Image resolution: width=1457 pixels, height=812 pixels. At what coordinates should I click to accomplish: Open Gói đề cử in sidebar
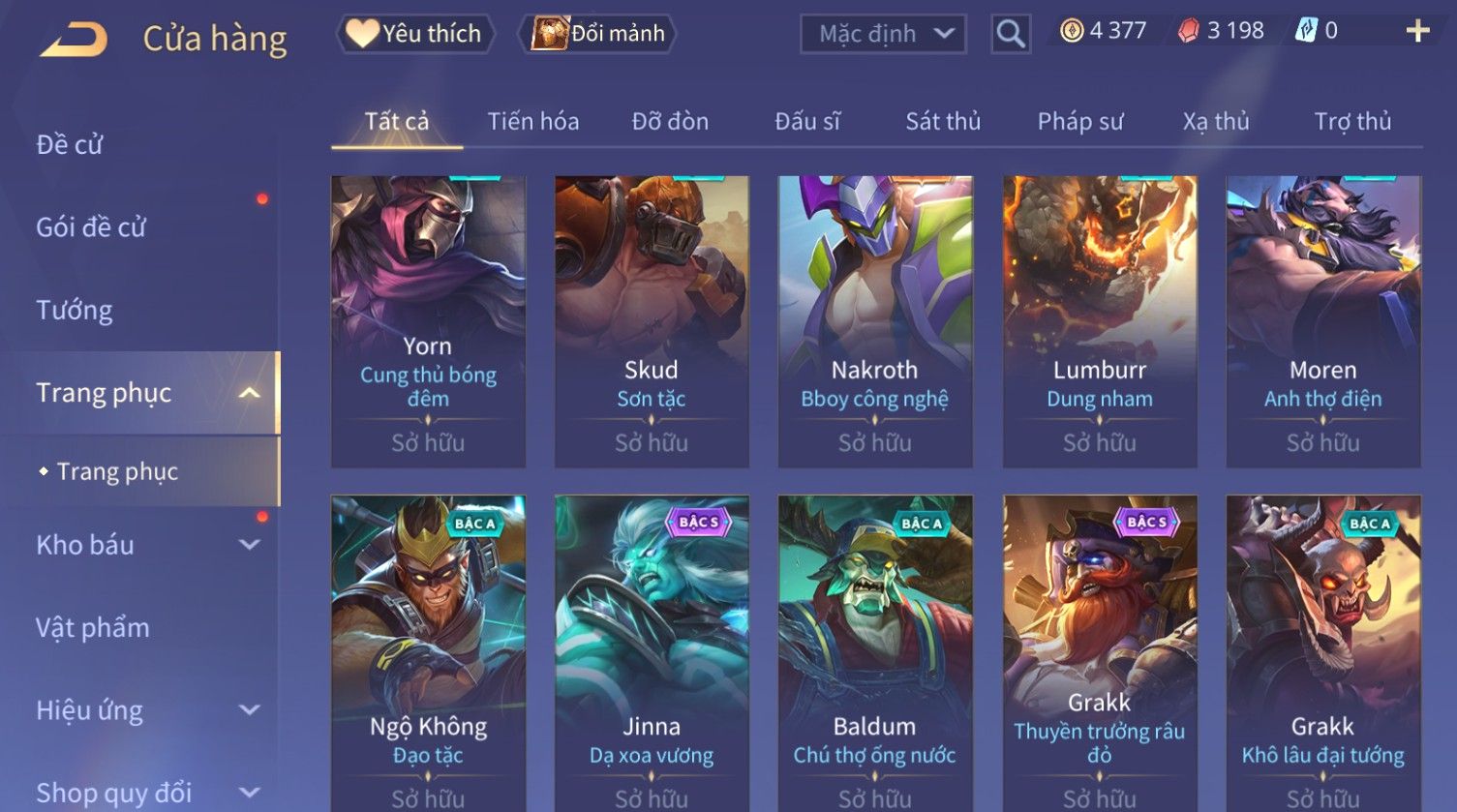coord(91,227)
